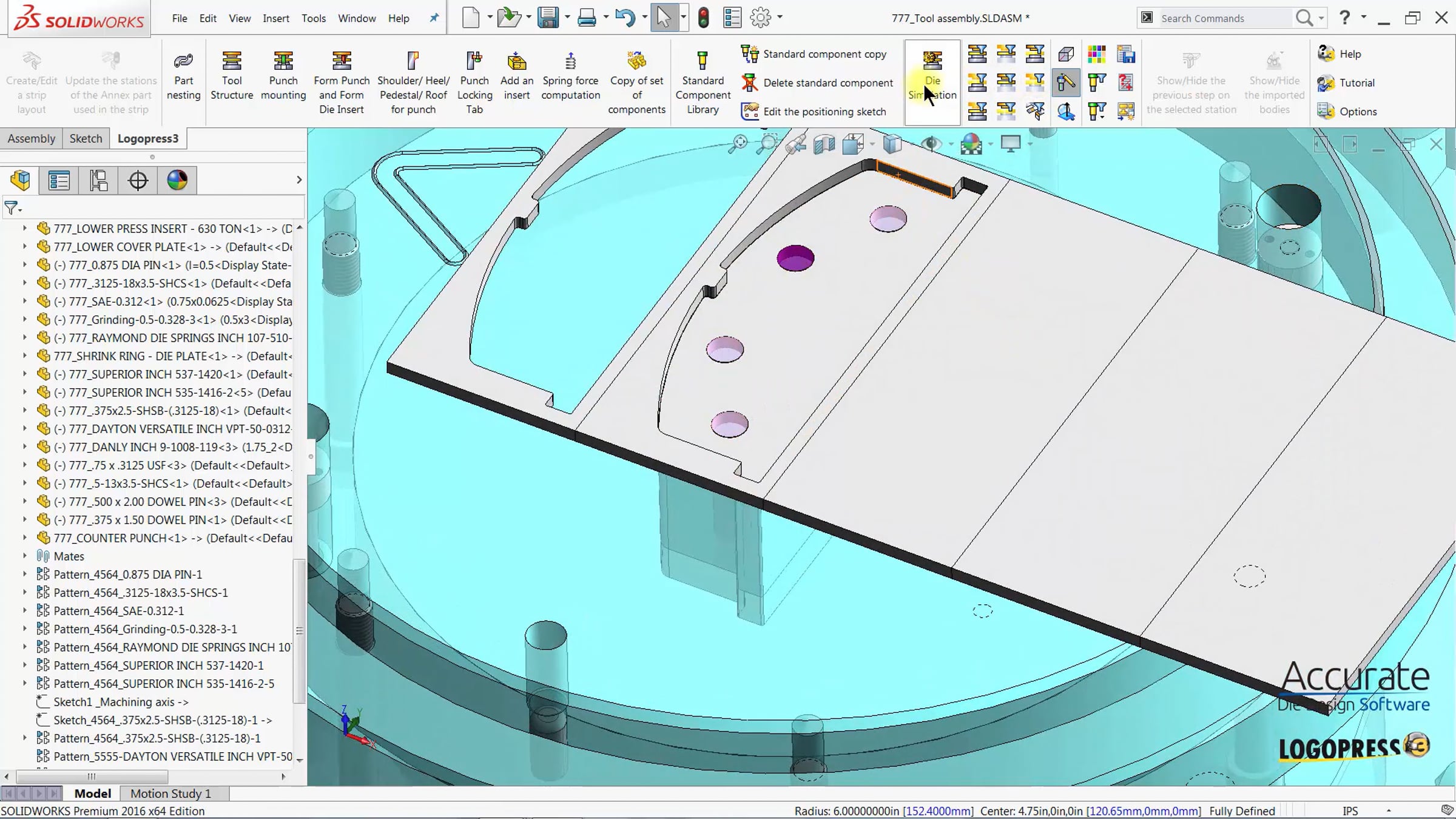
Task: Expand the Mates folder
Action: click(x=25, y=556)
